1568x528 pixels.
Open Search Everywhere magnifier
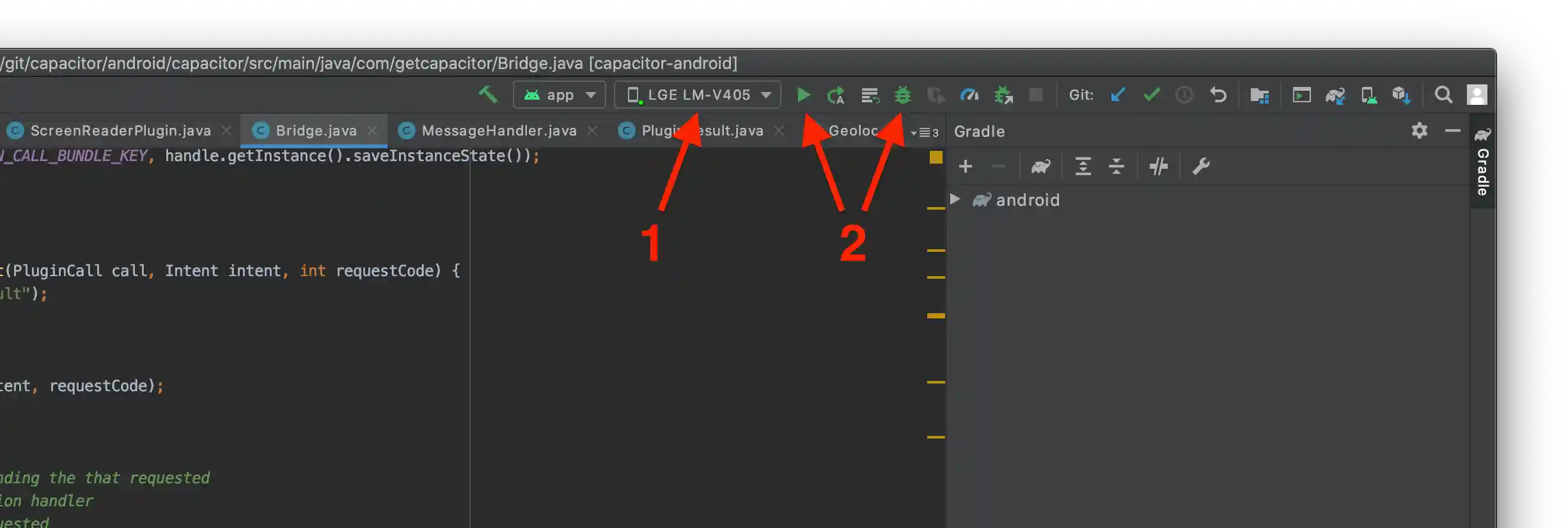[x=1443, y=95]
